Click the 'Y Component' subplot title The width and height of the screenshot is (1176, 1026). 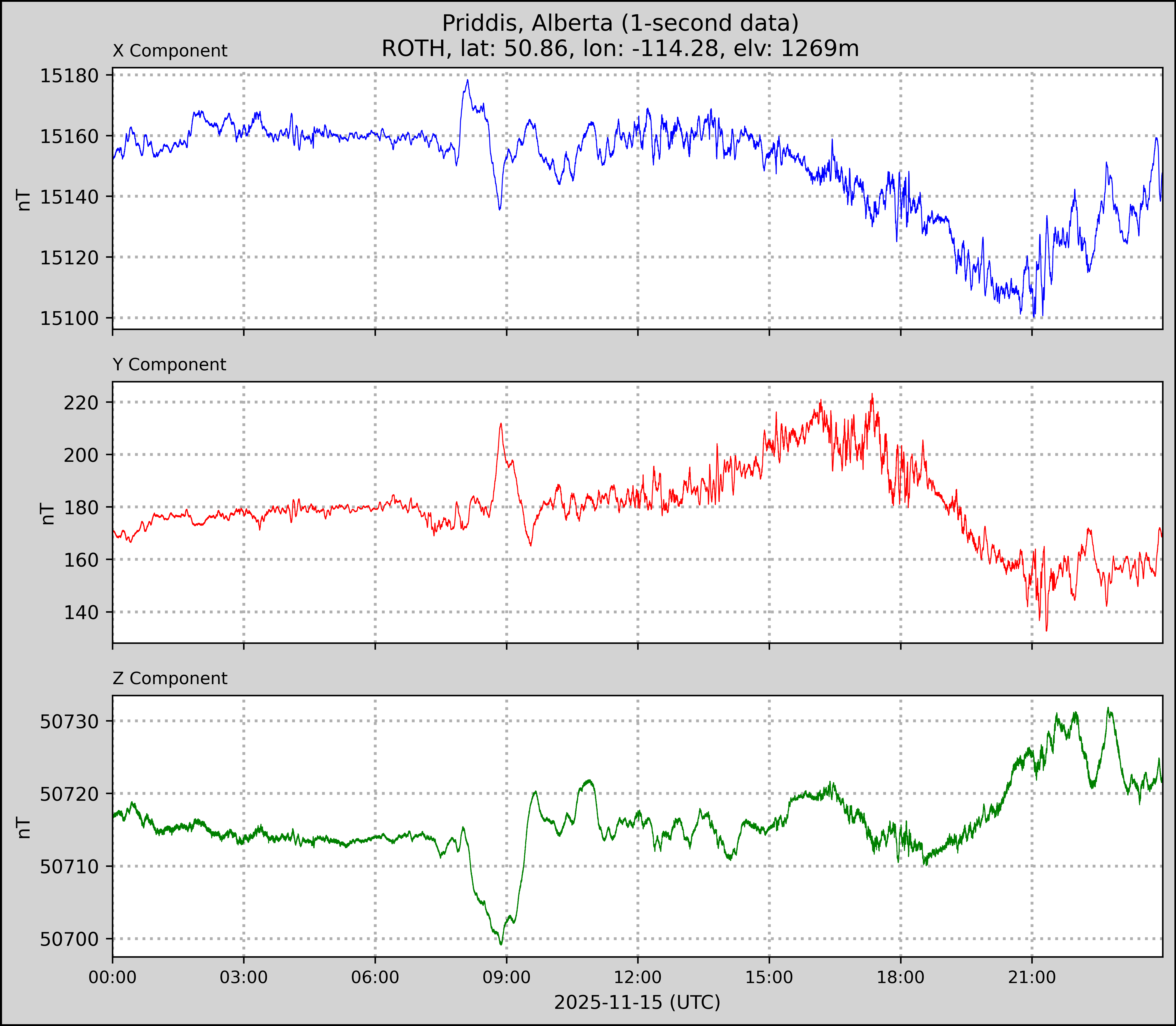pos(169,365)
